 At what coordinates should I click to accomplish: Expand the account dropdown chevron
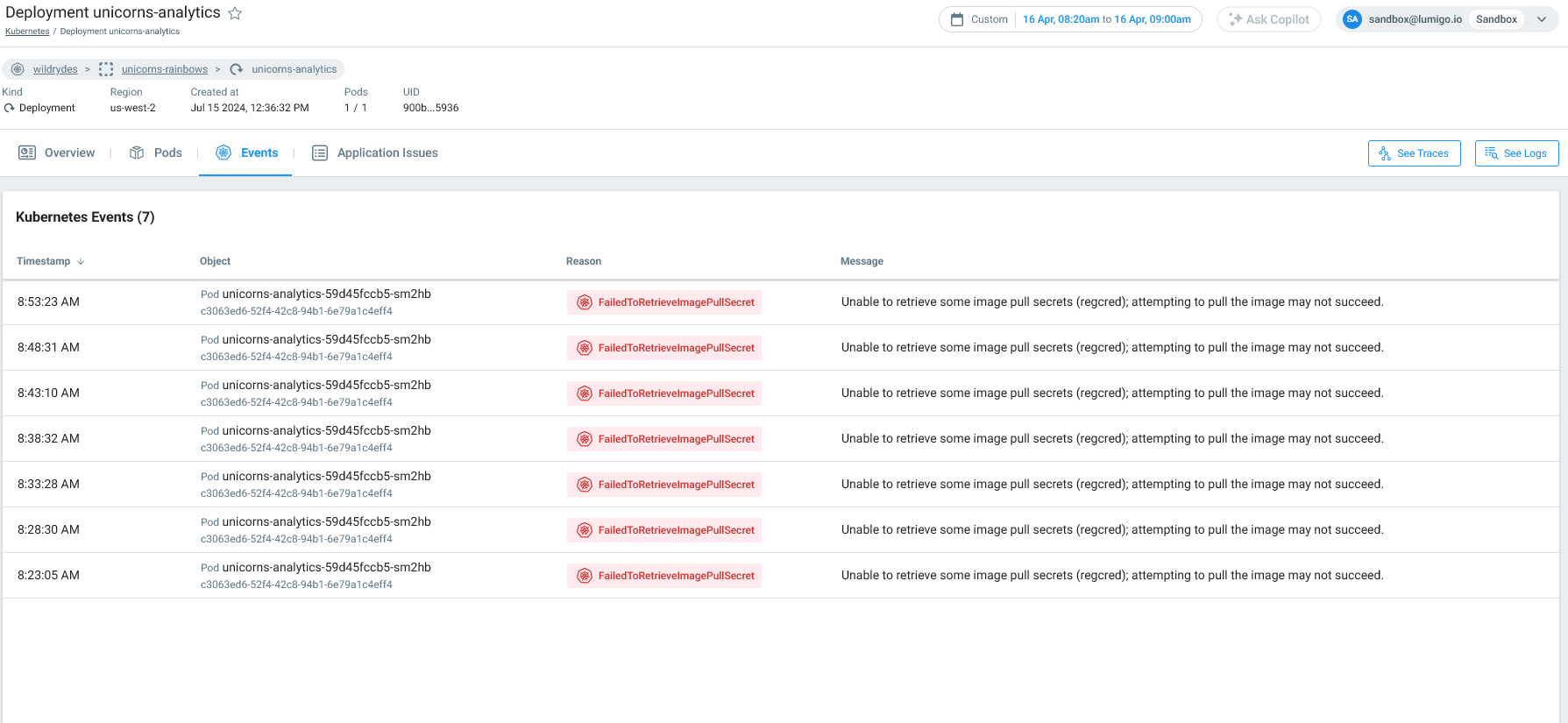coord(1542,19)
